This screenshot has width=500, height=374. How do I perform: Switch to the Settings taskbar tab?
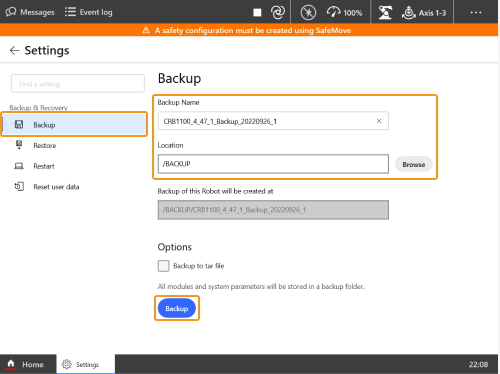86,364
